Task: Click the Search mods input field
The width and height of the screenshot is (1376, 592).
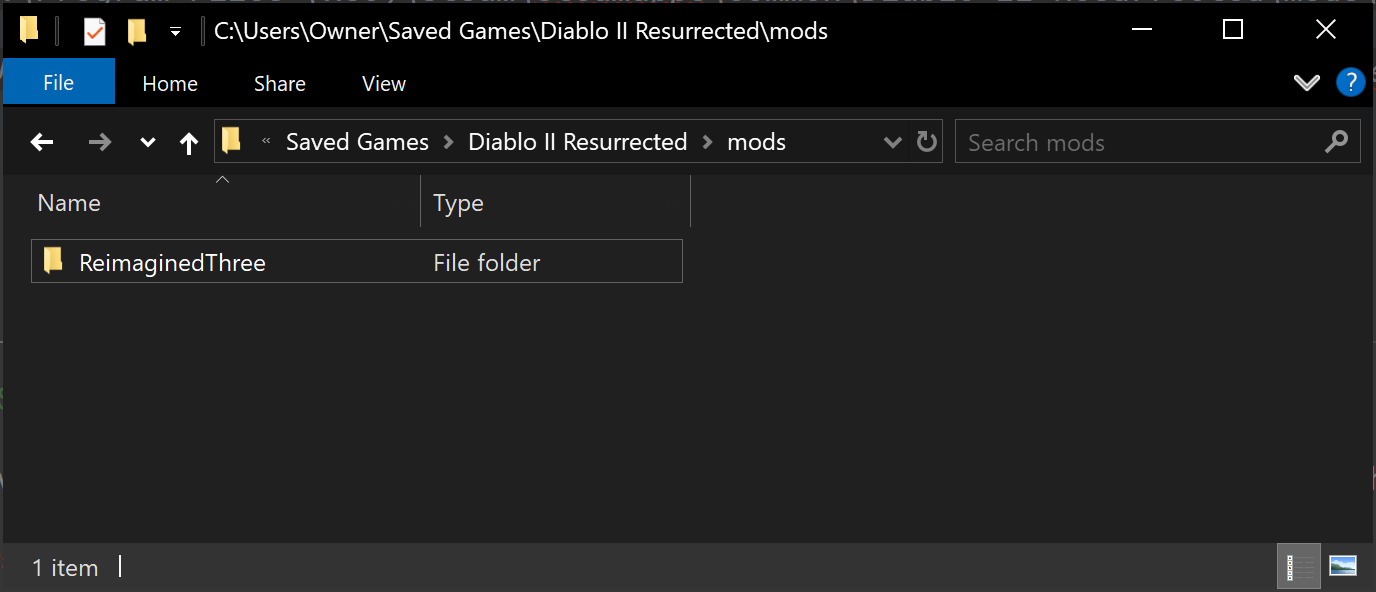Action: tap(1140, 142)
